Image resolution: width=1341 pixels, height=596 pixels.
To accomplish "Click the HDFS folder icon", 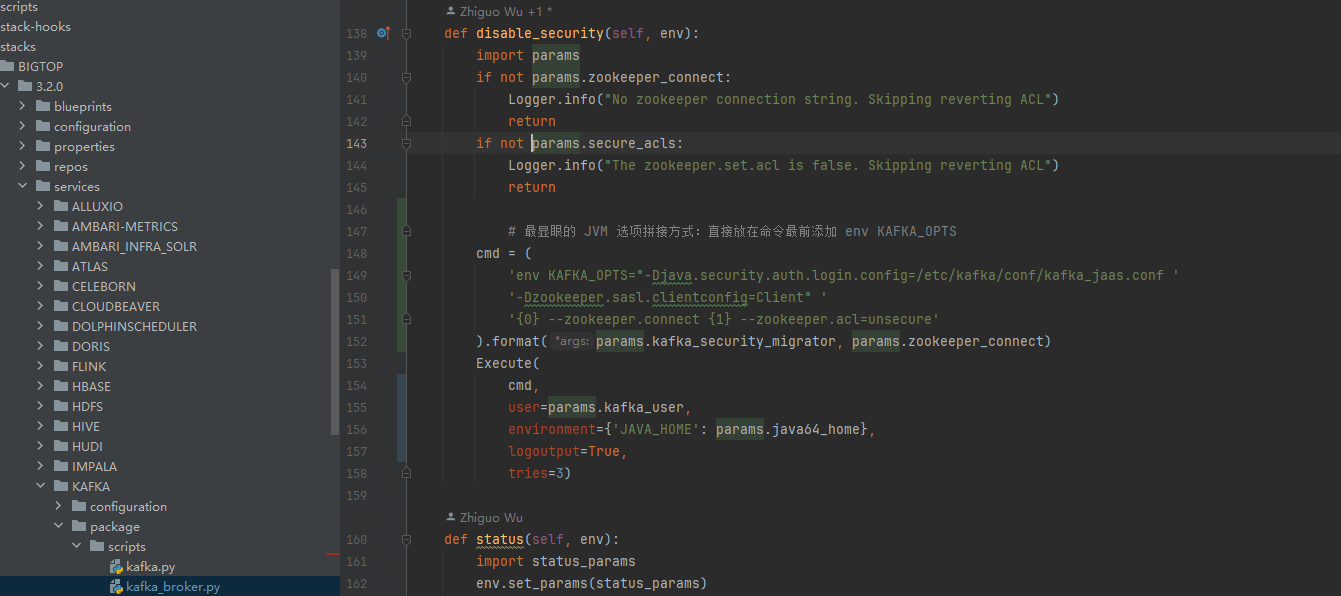I will (x=61, y=407).
